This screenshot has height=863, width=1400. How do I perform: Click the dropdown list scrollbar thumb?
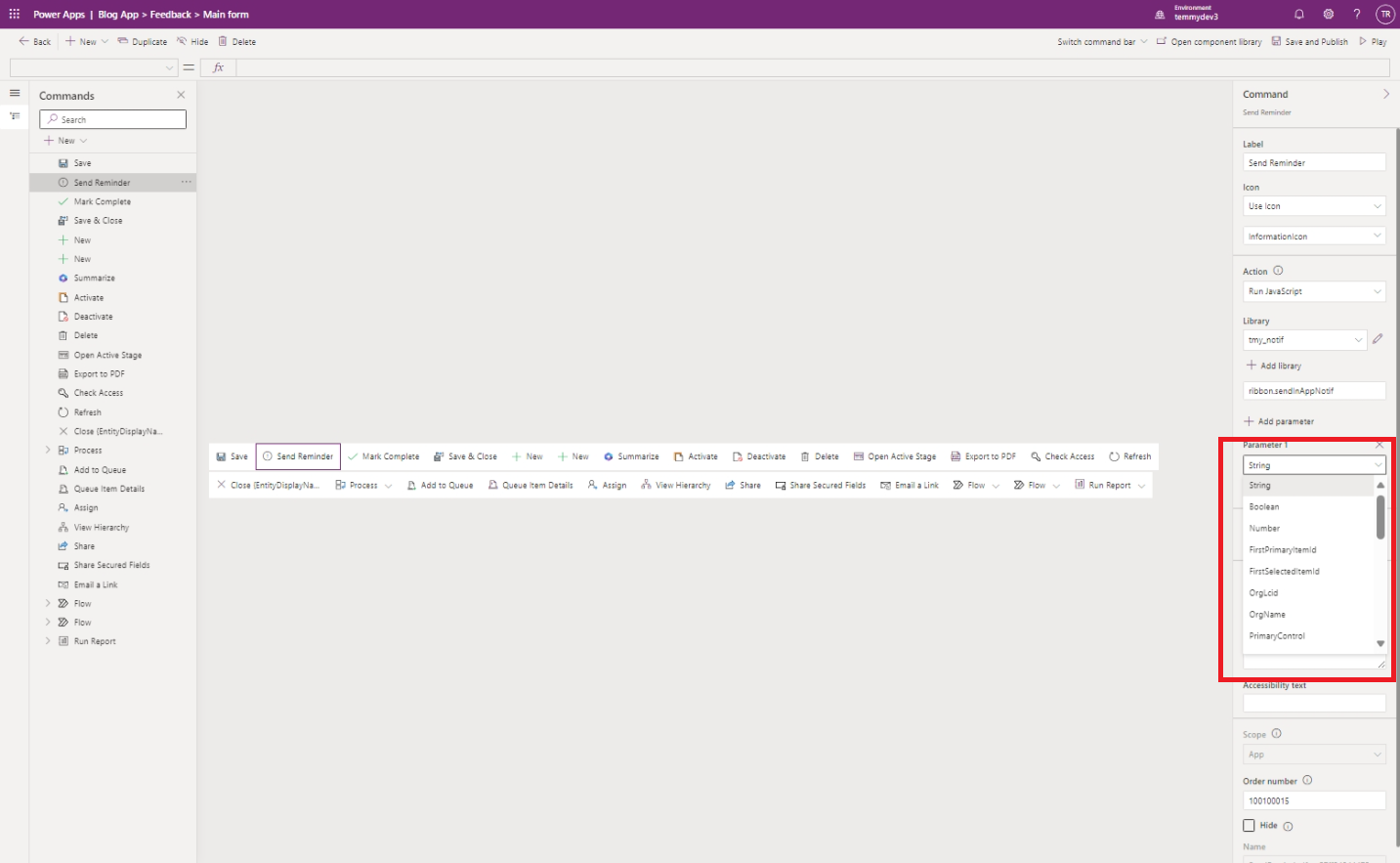tap(1380, 517)
